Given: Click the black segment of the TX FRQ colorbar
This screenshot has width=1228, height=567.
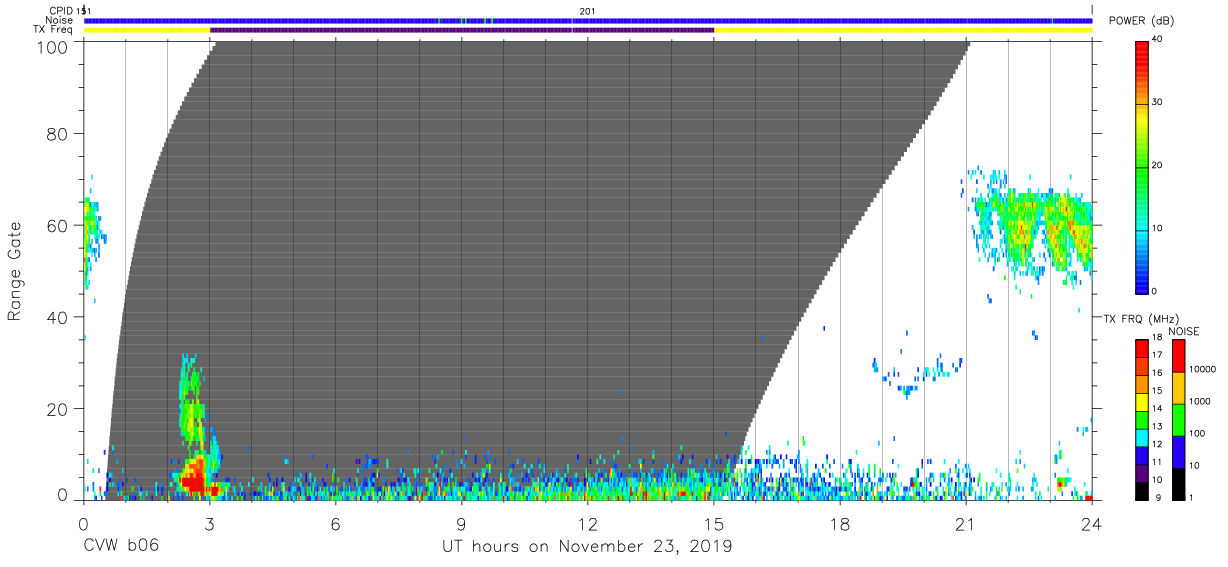Looking at the screenshot, I should [1141, 490].
